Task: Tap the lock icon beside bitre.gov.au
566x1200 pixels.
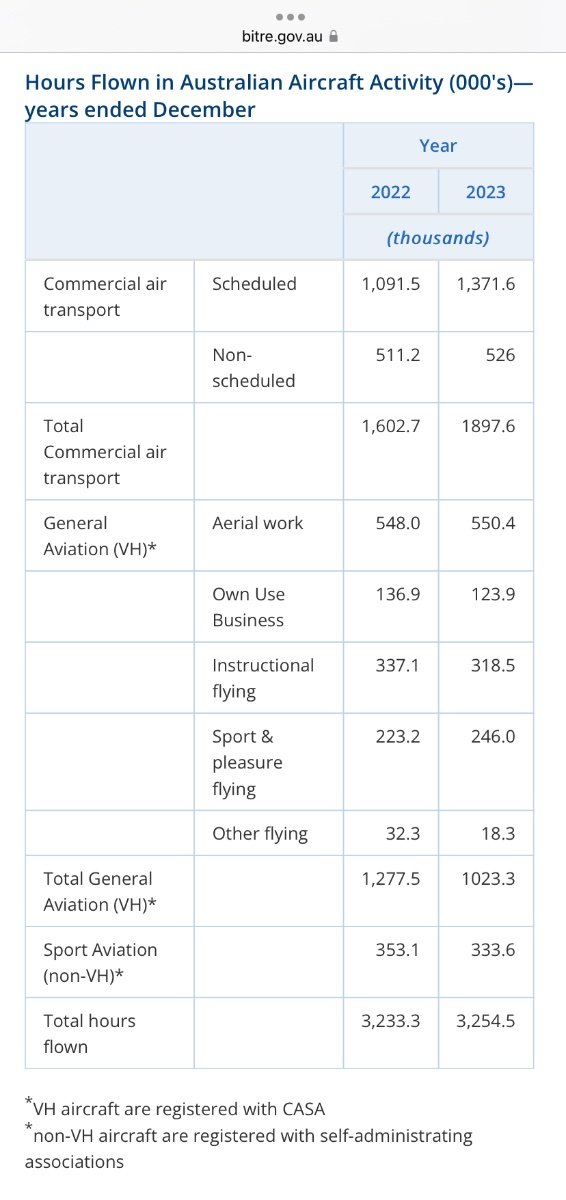Action: point(334,35)
